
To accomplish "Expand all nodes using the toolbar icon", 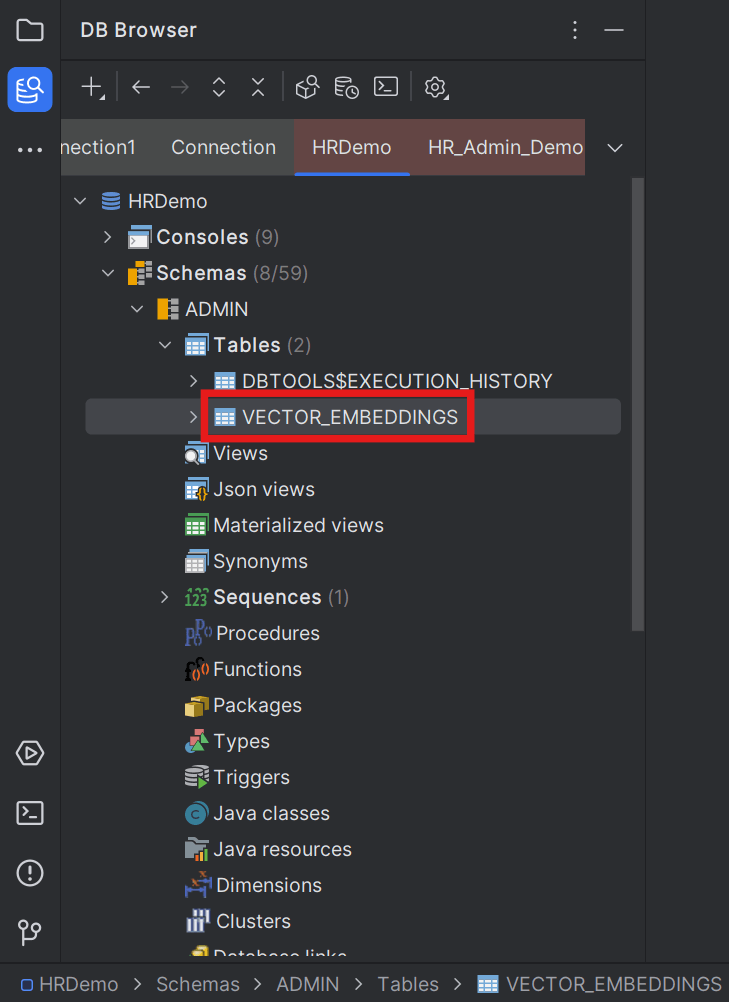I will point(218,87).
